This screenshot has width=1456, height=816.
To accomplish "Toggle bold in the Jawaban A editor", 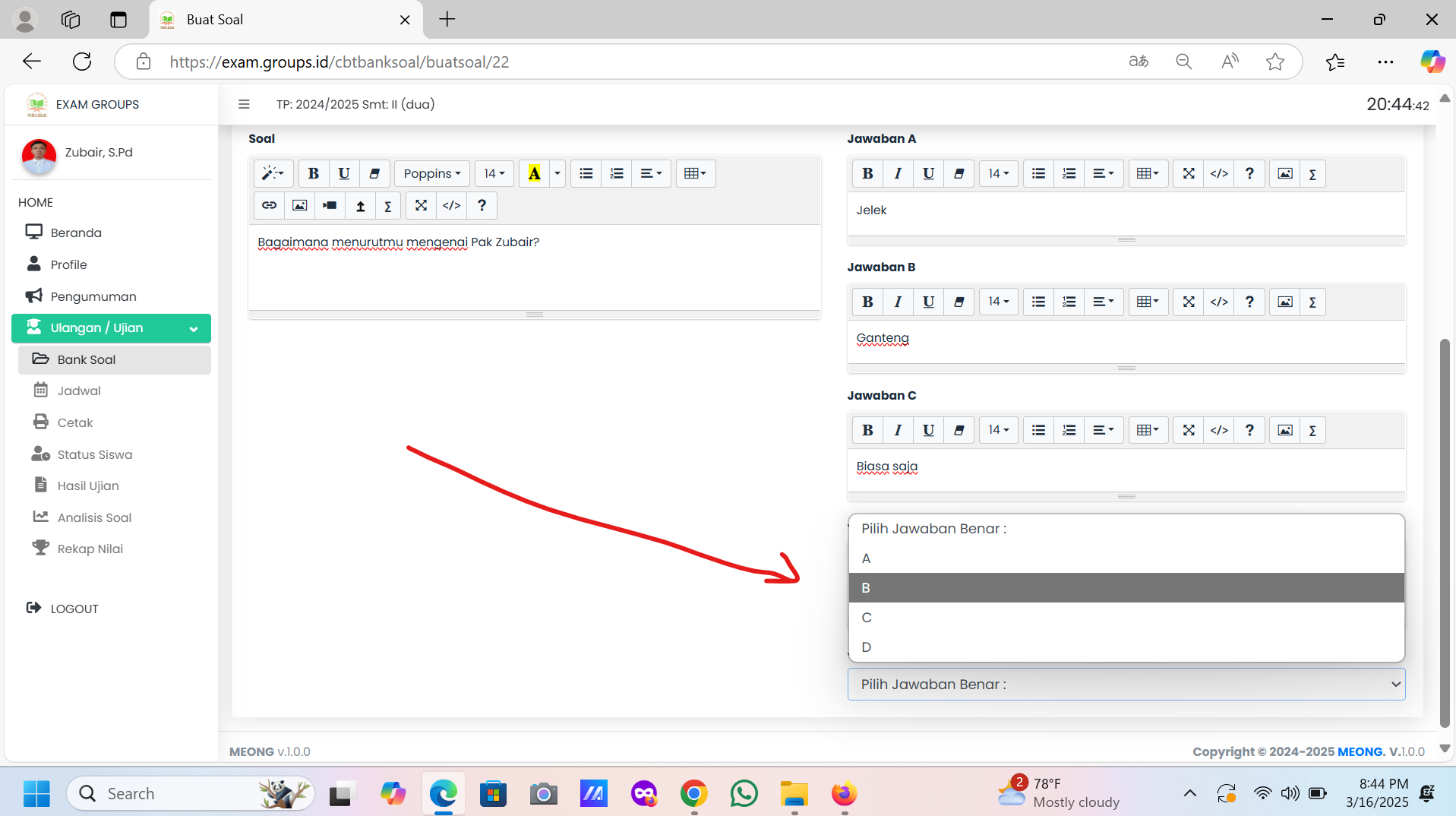I will click(x=867, y=173).
